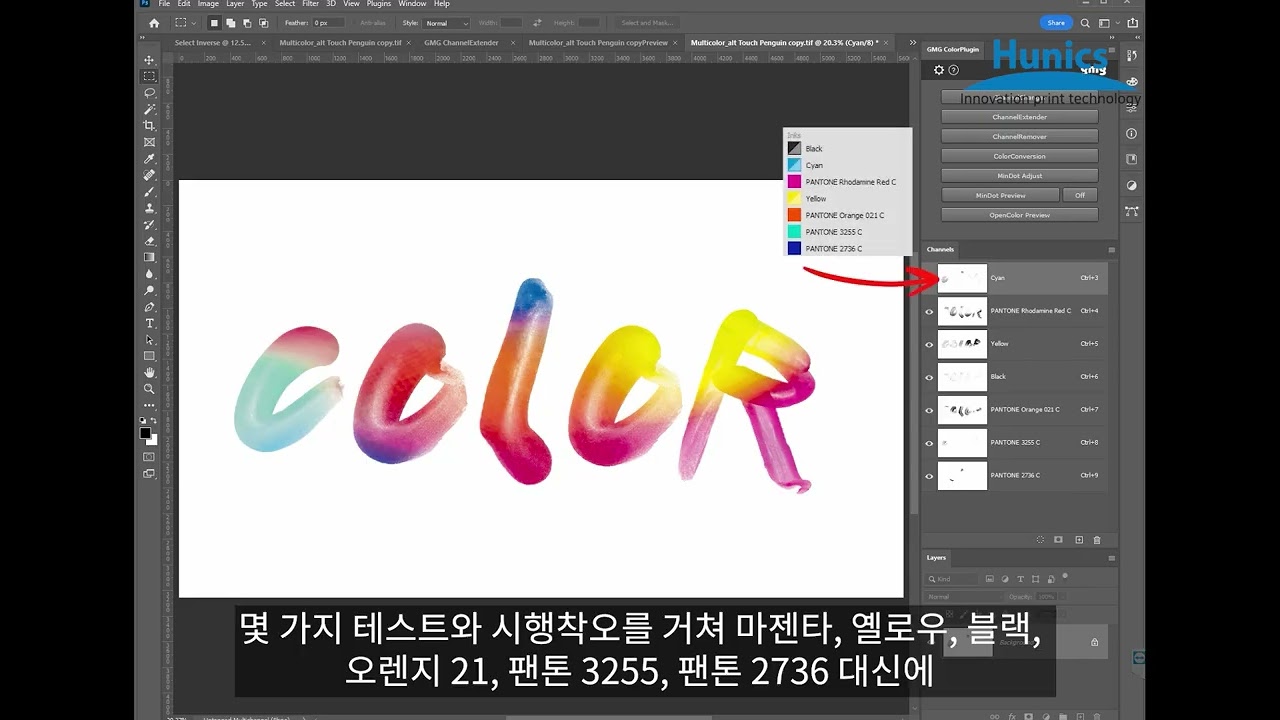Select the Healing Brush tool
Image resolution: width=1280 pixels, height=720 pixels.
click(149, 175)
